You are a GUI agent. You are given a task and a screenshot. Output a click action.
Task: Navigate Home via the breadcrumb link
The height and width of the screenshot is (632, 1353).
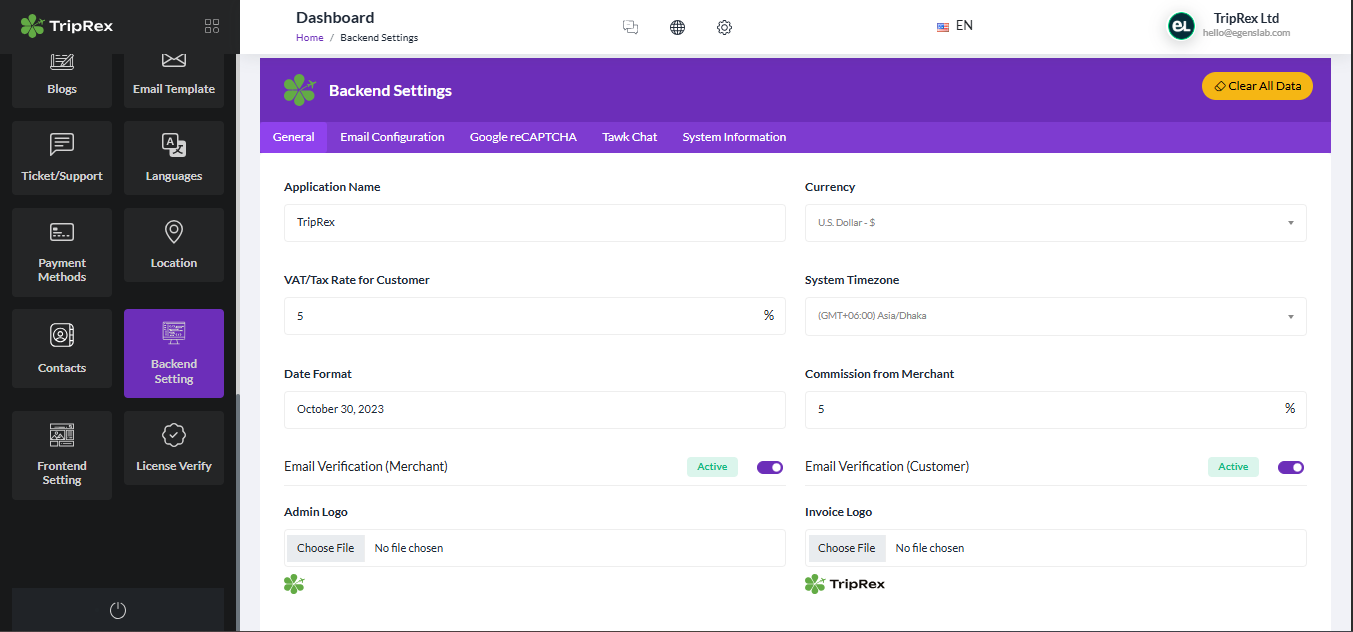pyautogui.click(x=309, y=37)
